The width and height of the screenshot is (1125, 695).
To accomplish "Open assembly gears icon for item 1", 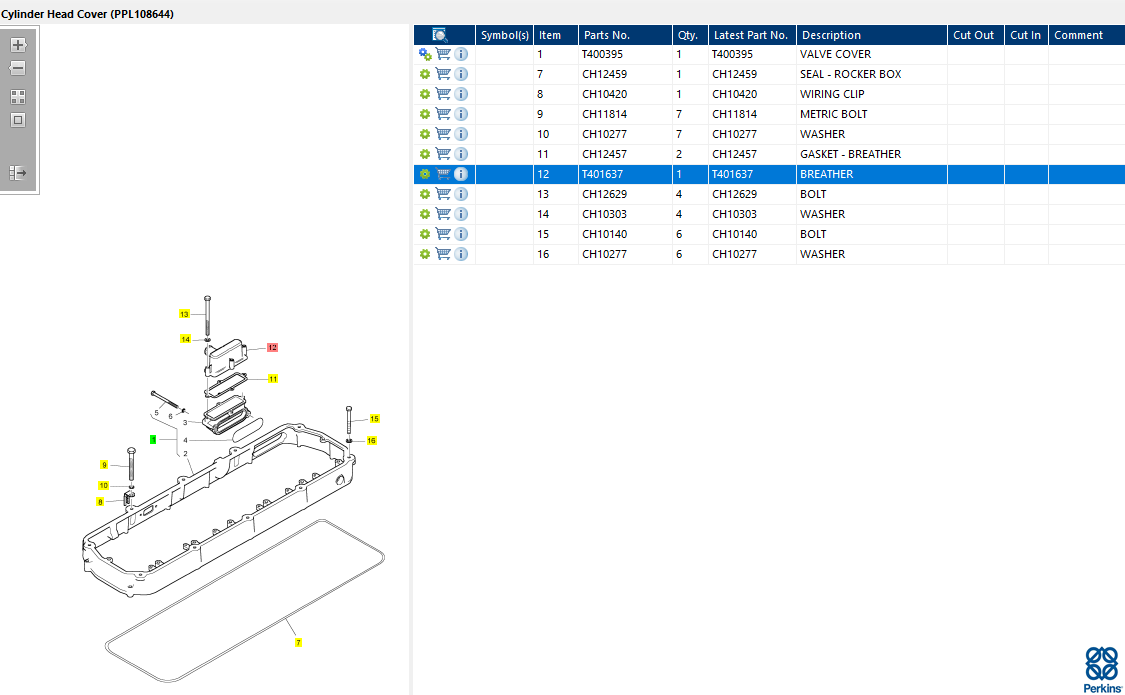I will 425,55.
